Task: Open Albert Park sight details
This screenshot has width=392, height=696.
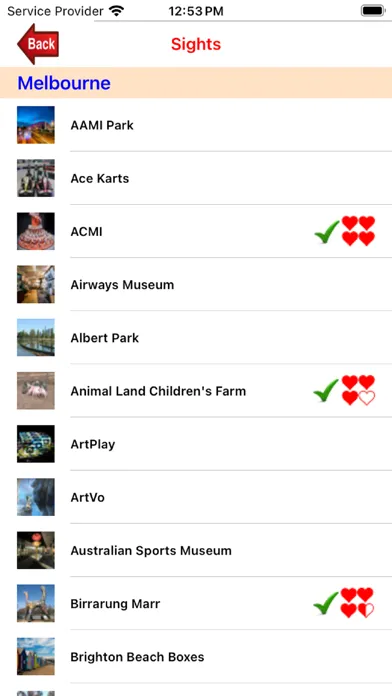Action: pyautogui.click(x=196, y=338)
